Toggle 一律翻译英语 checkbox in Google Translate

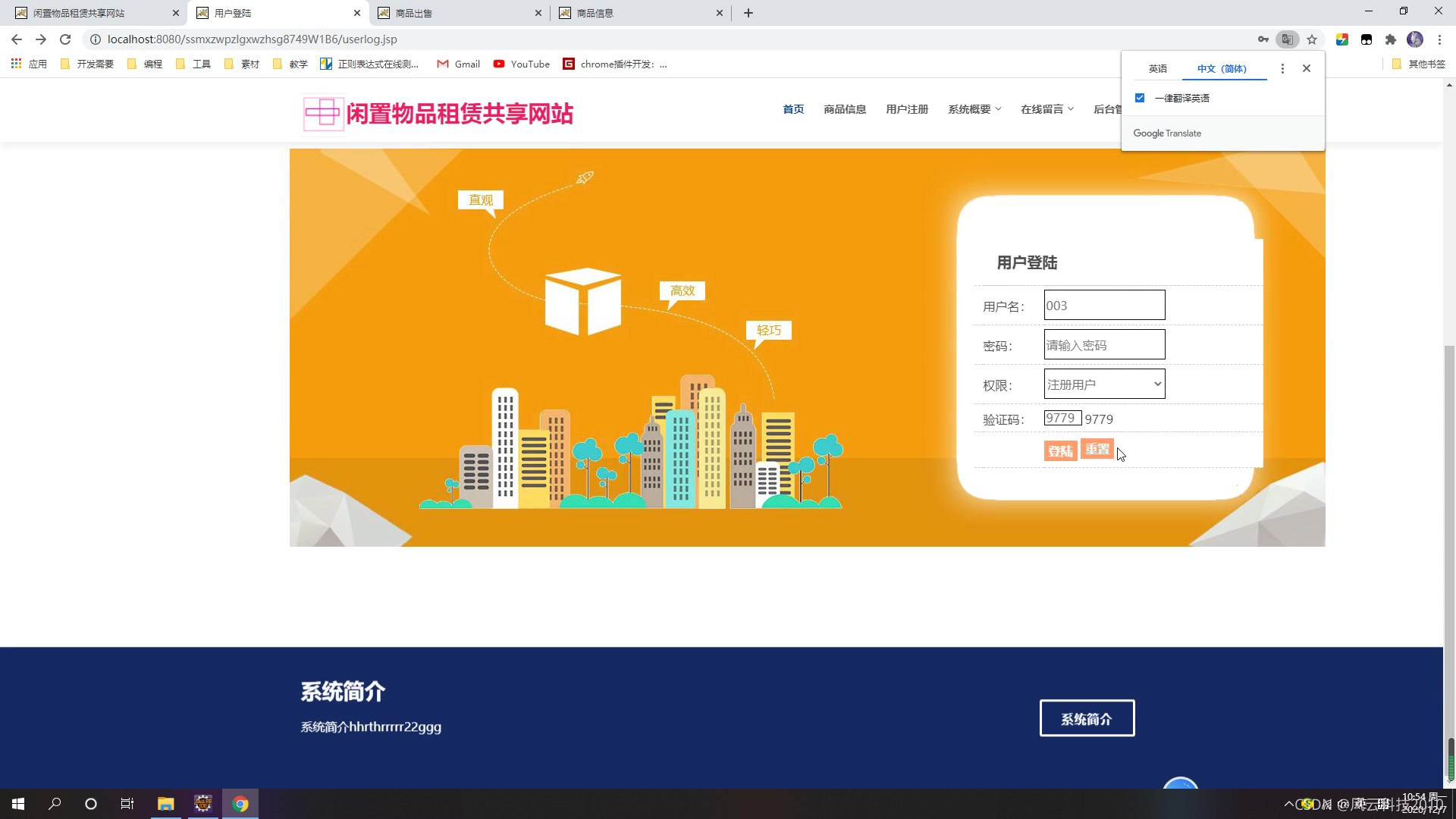1140,97
